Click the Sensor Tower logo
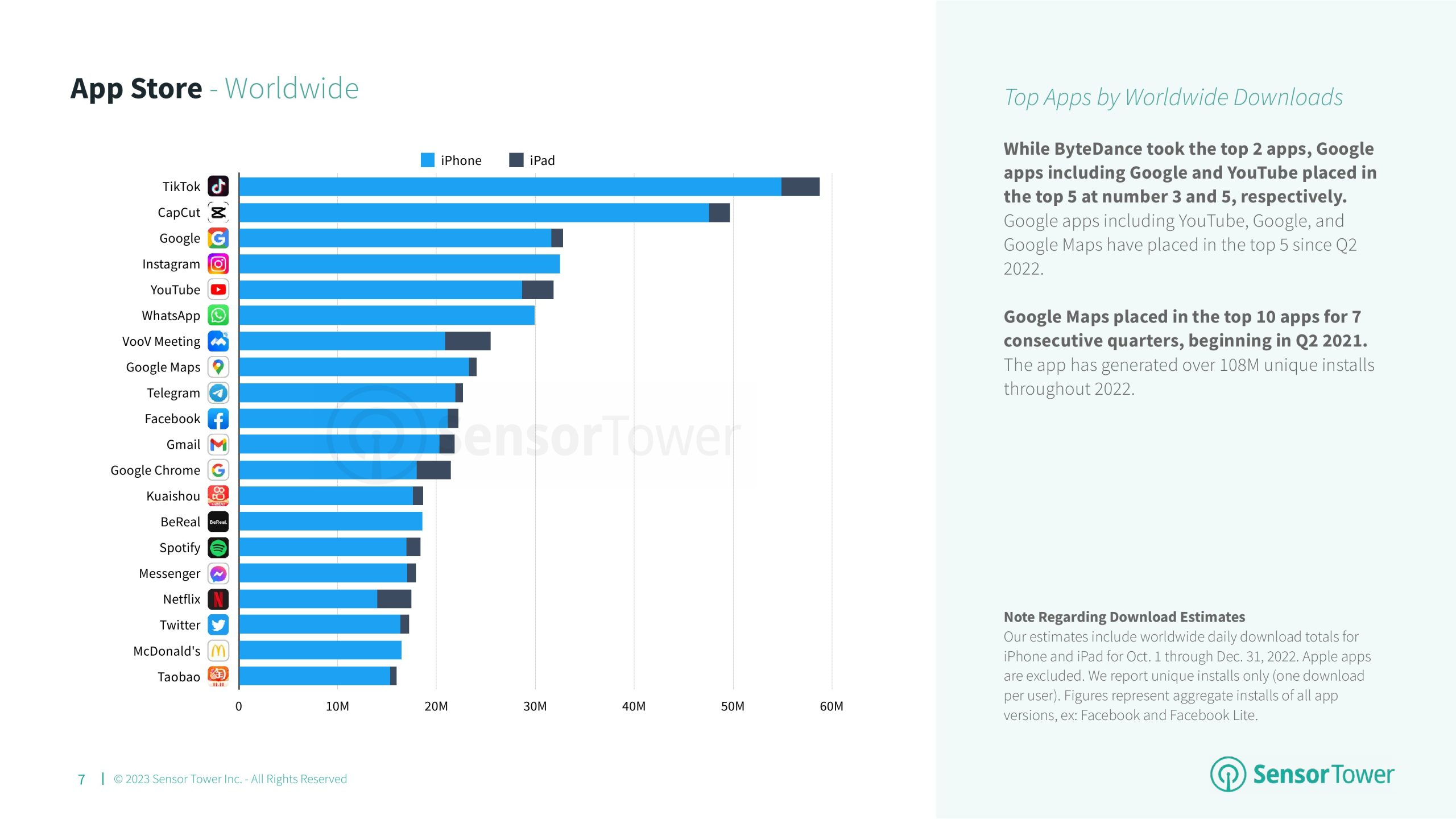Screen dimensions: 1456x819 (1302, 774)
